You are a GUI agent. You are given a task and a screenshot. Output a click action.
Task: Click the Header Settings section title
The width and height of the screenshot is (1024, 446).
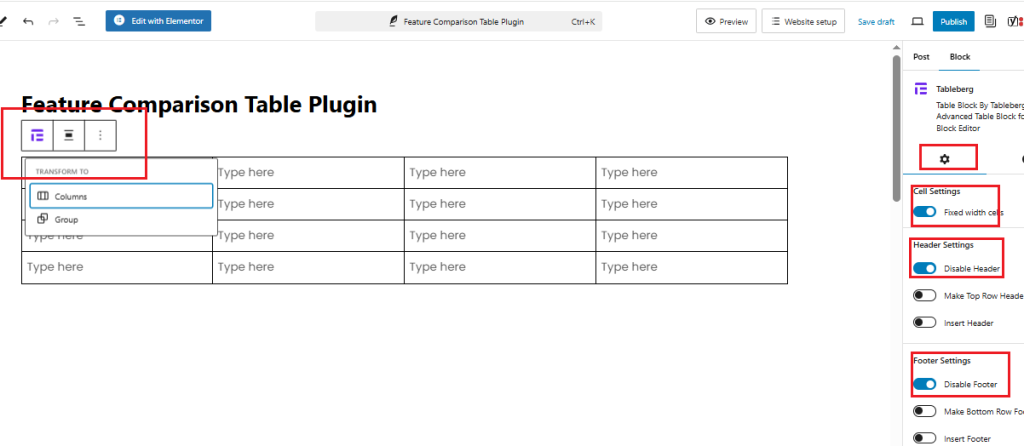click(943, 245)
